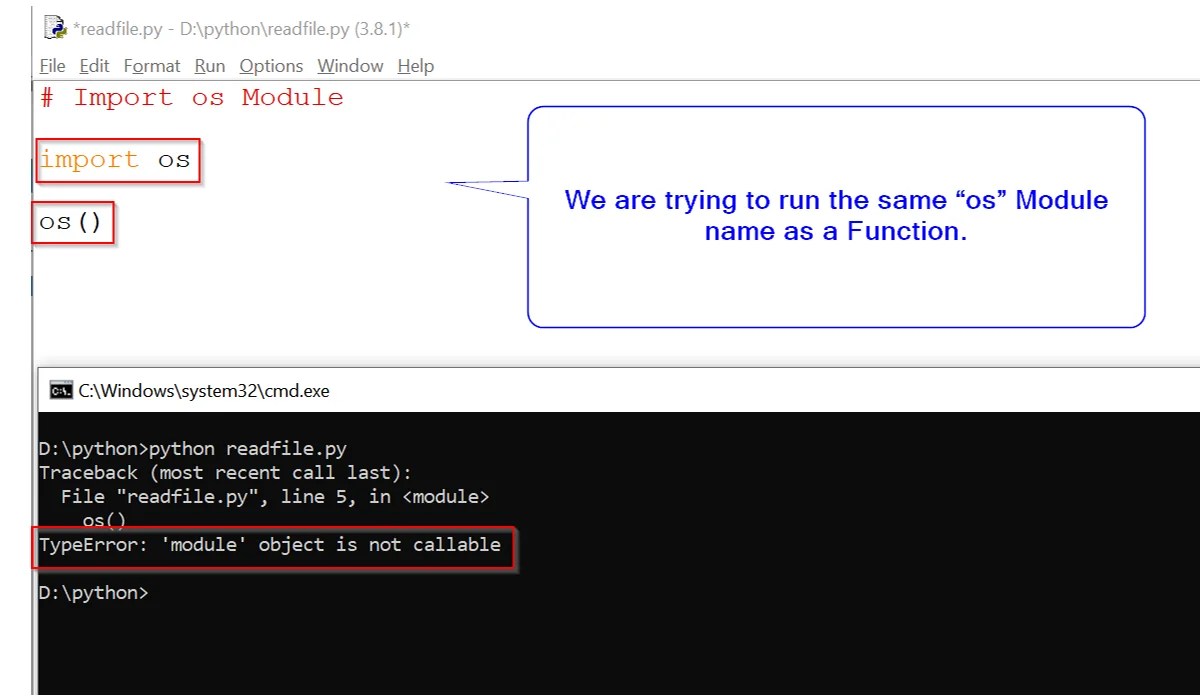The height and width of the screenshot is (700, 1200).
Task: Open the Window menu
Action: (349, 66)
